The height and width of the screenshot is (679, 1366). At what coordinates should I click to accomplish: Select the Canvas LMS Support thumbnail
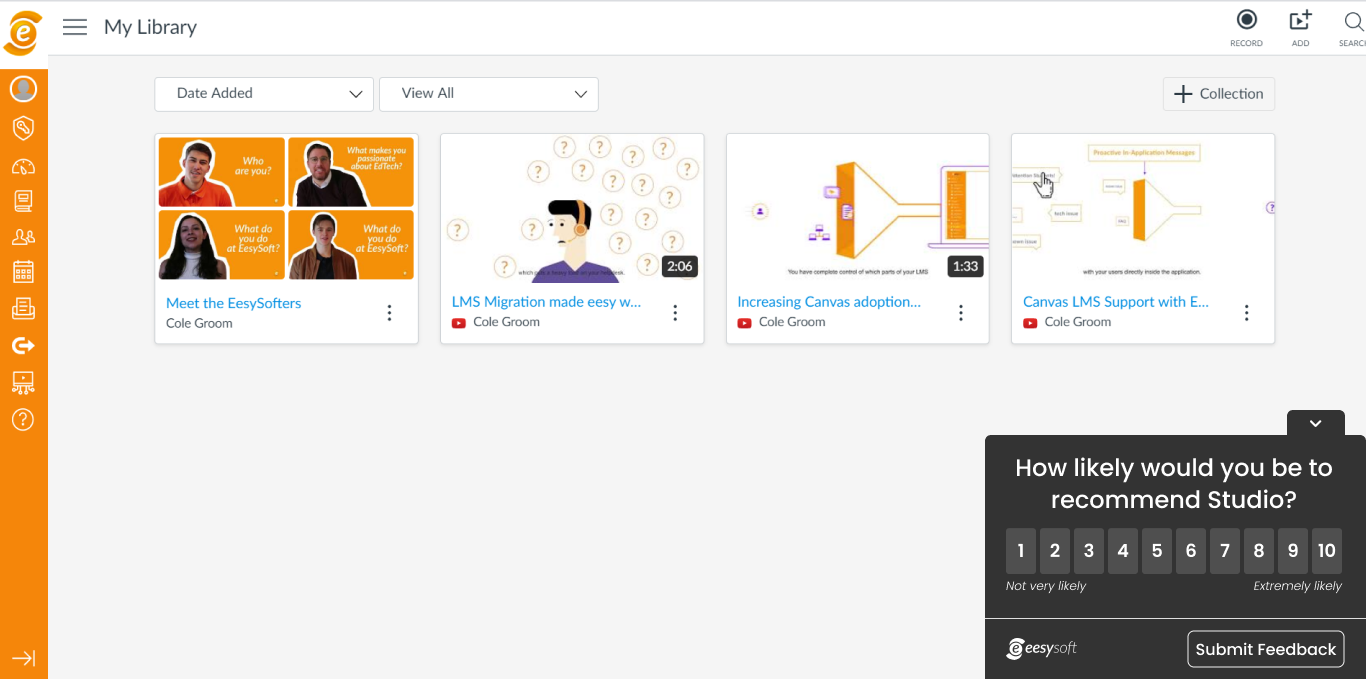1143,208
